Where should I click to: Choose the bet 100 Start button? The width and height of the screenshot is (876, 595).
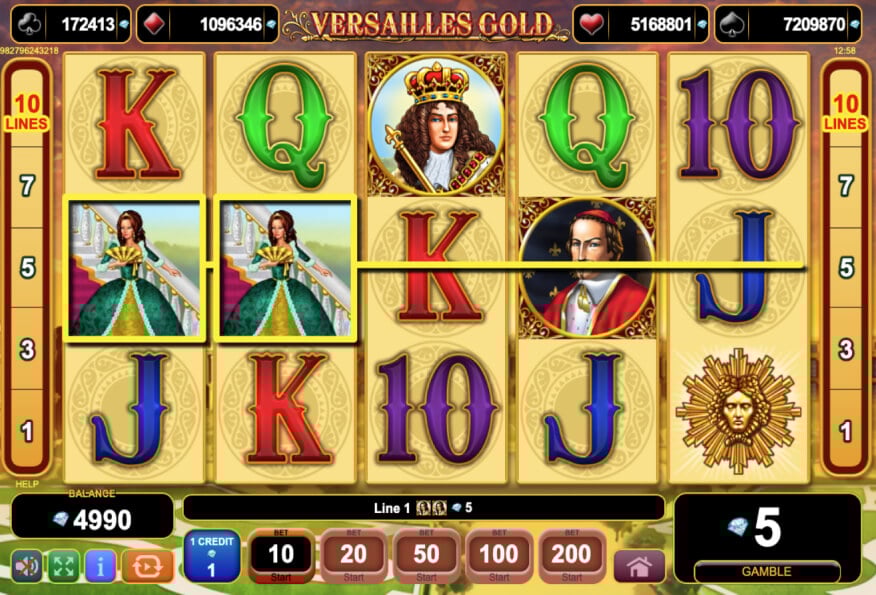[498, 556]
